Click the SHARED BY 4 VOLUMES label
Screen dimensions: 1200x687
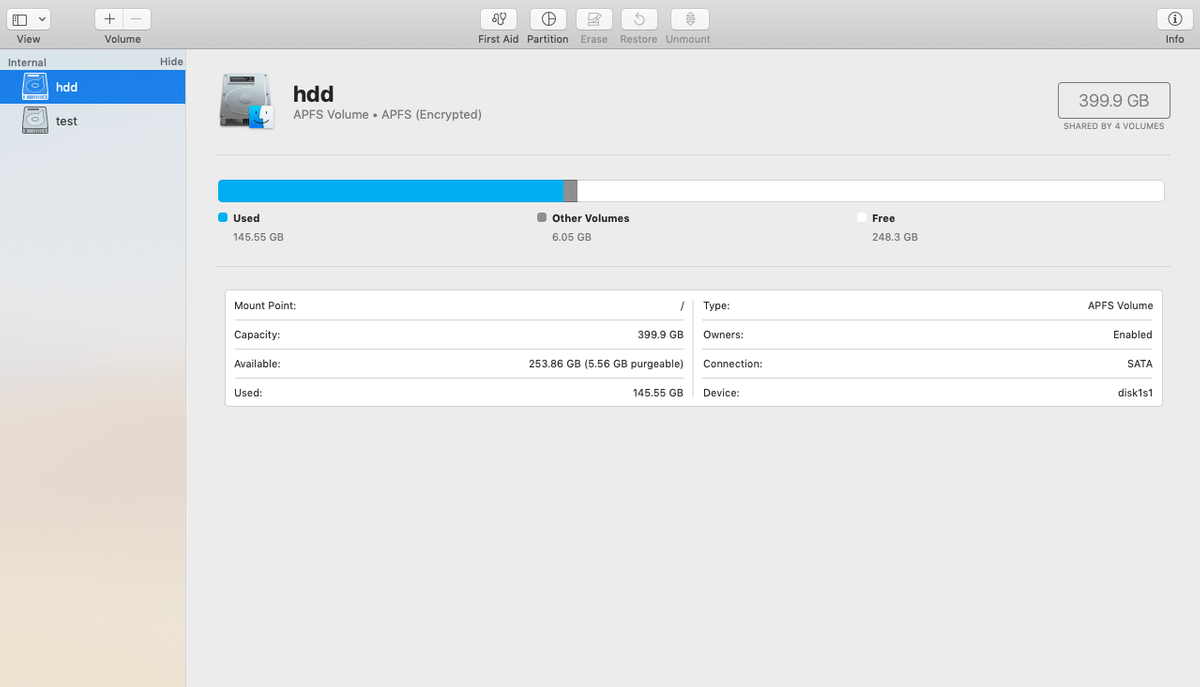(x=1113, y=126)
